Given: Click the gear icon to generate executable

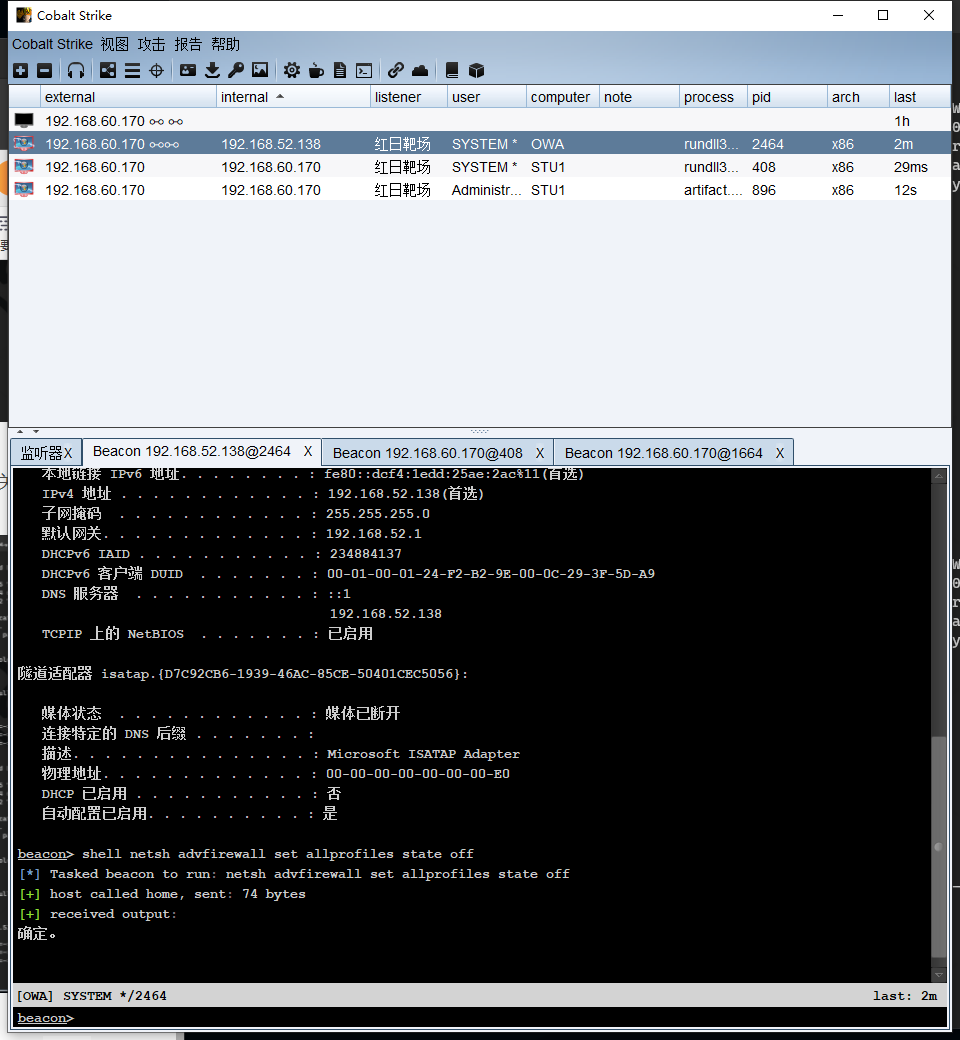Looking at the screenshot, I should click(x=292, y=70).
